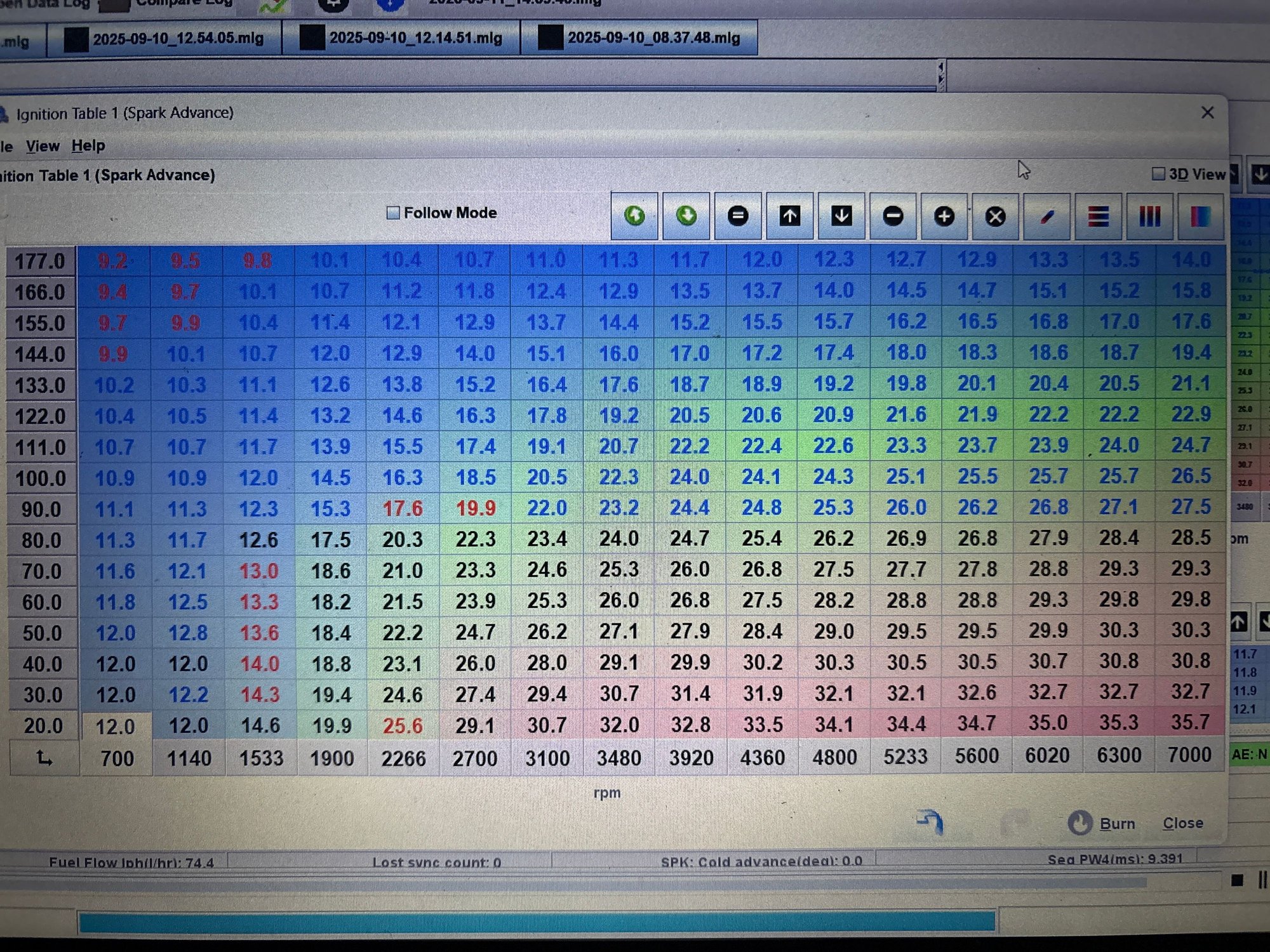Enable the Follow Mode checkbox
The image size is (1270, 952).
(x=394, y=213)
